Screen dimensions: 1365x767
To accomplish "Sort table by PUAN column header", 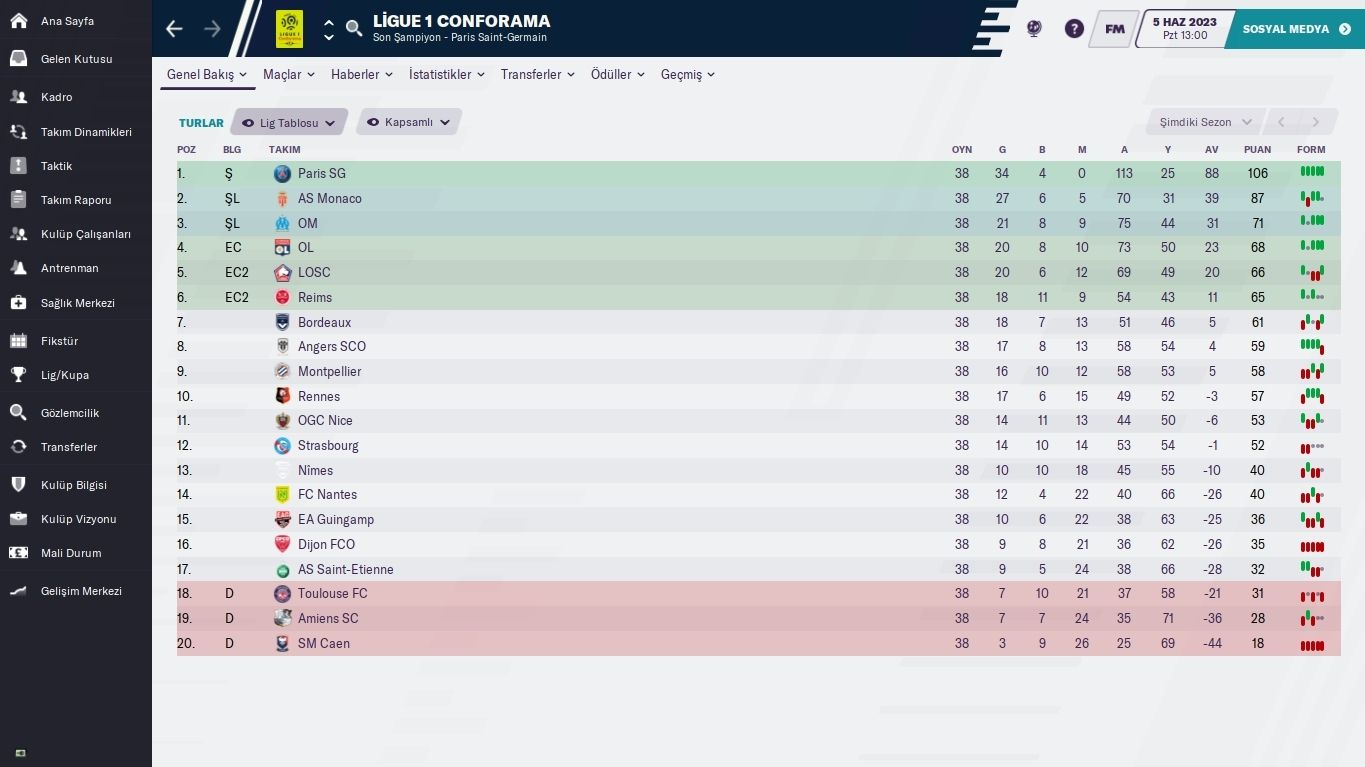I will click(x=1257, y=150).
